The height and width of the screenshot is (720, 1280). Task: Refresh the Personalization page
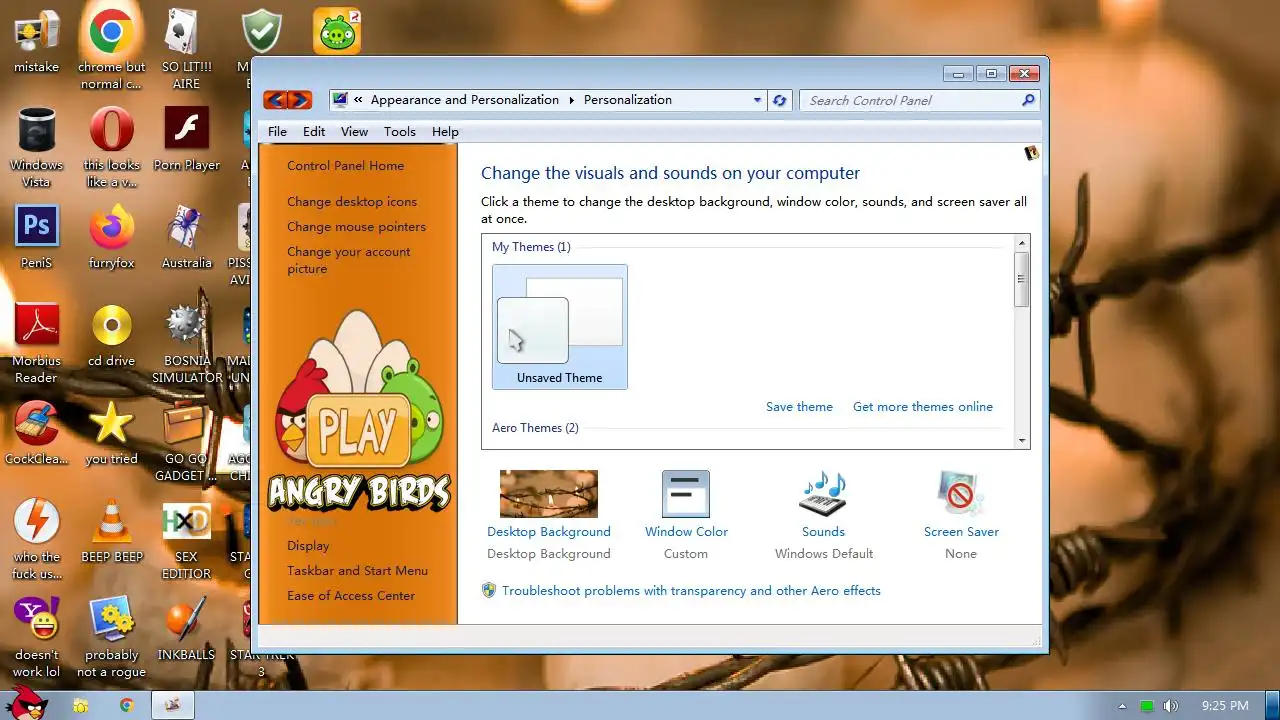coord(780,100)
